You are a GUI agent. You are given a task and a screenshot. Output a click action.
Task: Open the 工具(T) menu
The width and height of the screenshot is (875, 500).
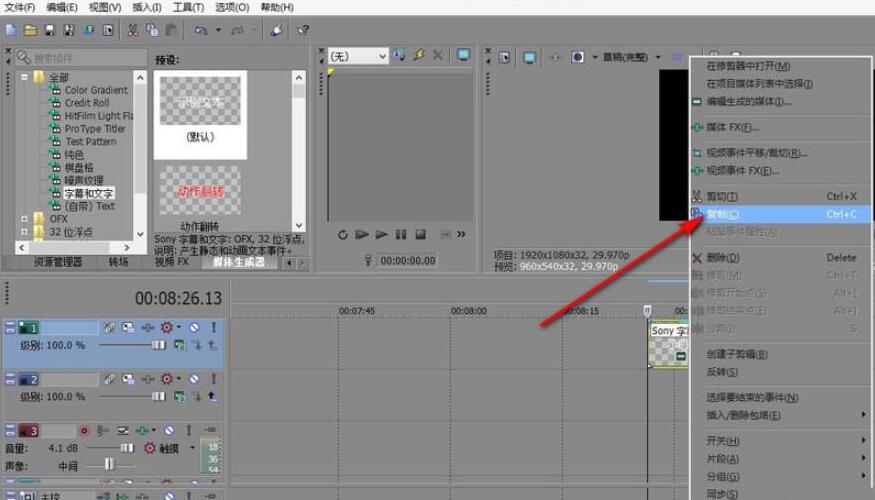188,7
